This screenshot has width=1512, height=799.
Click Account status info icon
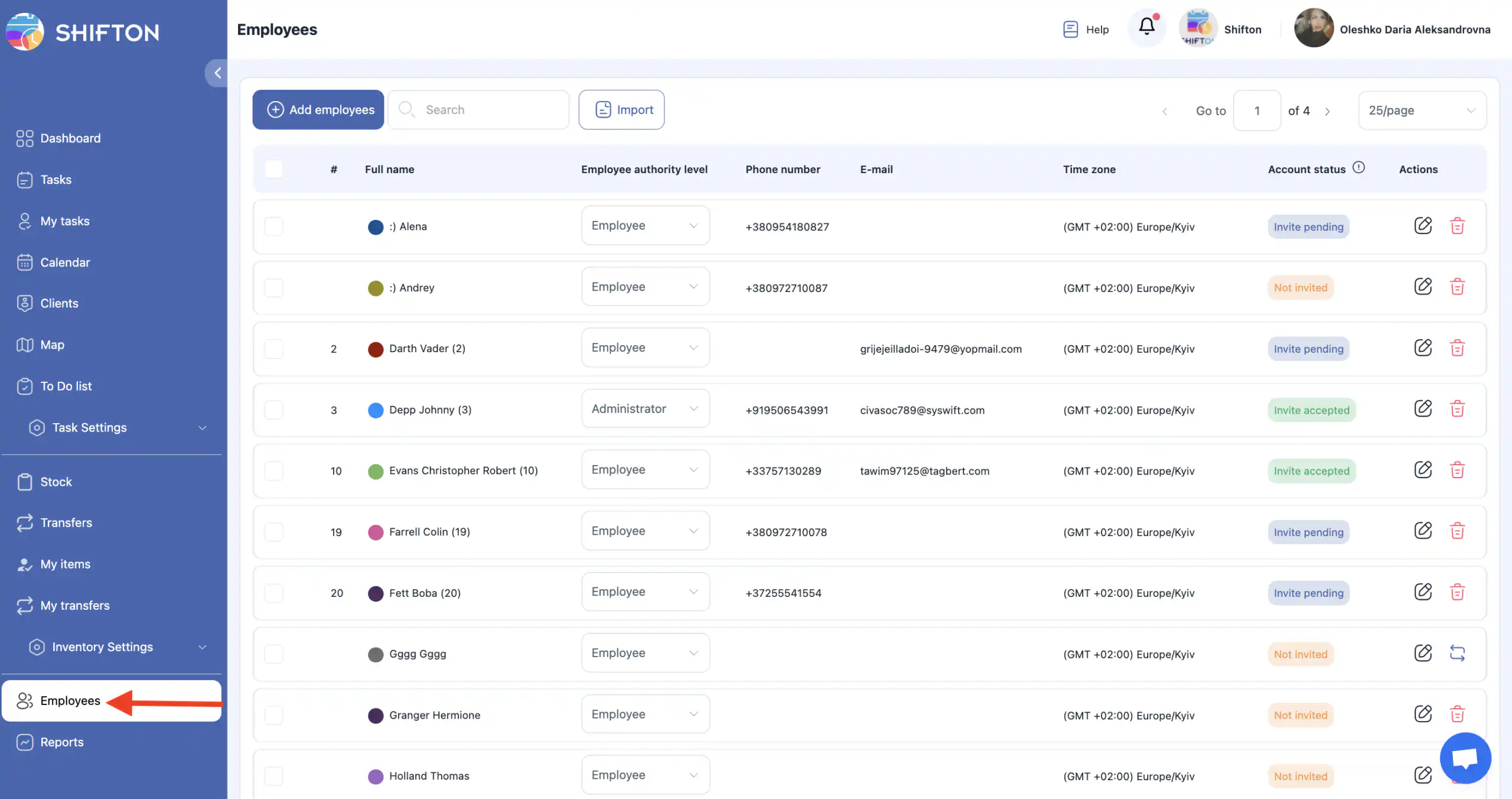[x=1358, y=168]
